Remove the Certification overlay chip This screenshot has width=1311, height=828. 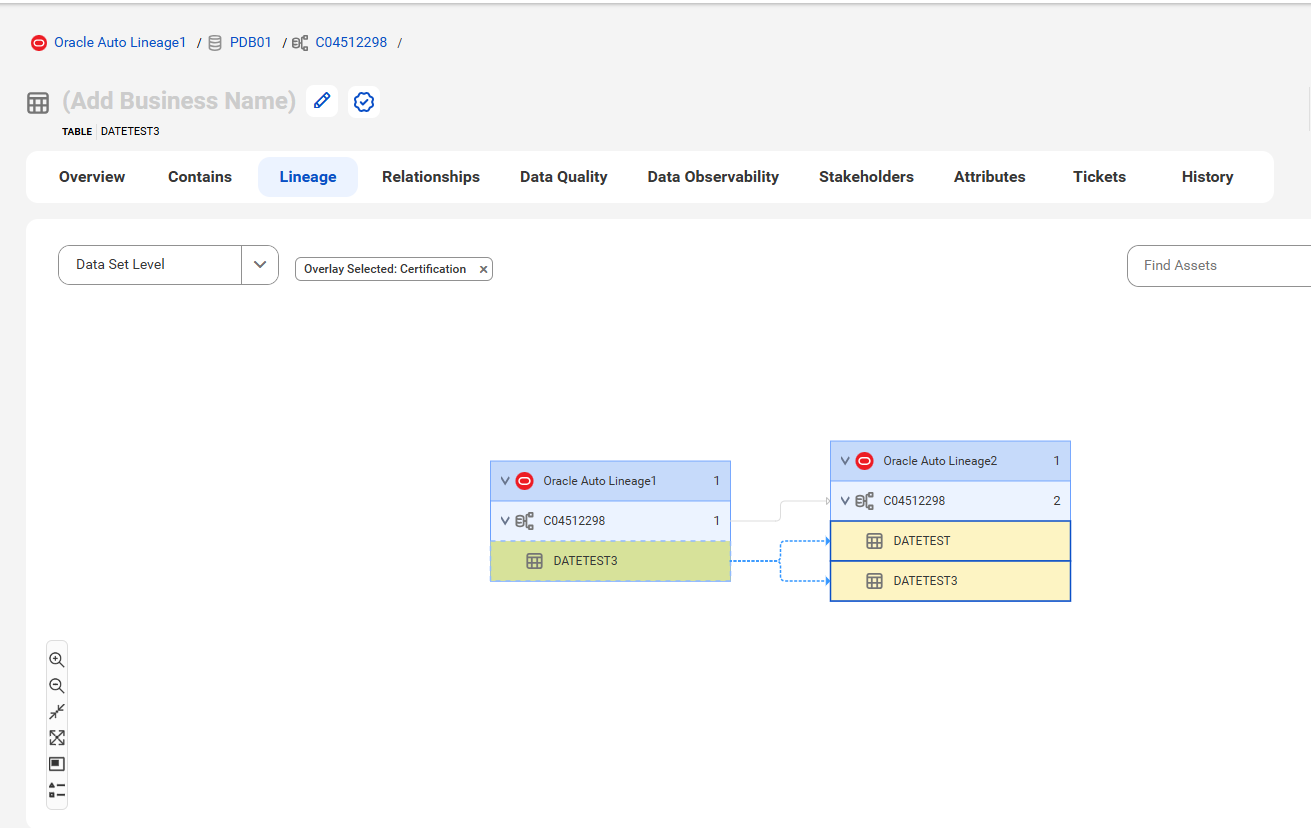tap(483, 269)
